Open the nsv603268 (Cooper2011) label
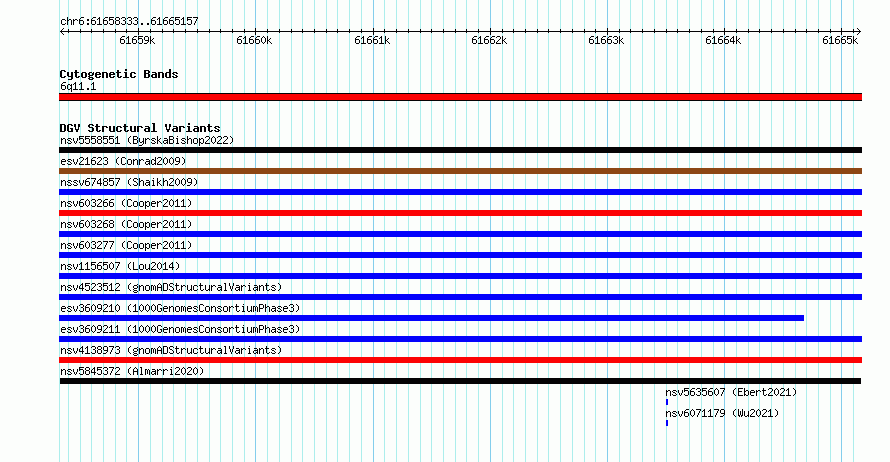 [x=126, y=224]
